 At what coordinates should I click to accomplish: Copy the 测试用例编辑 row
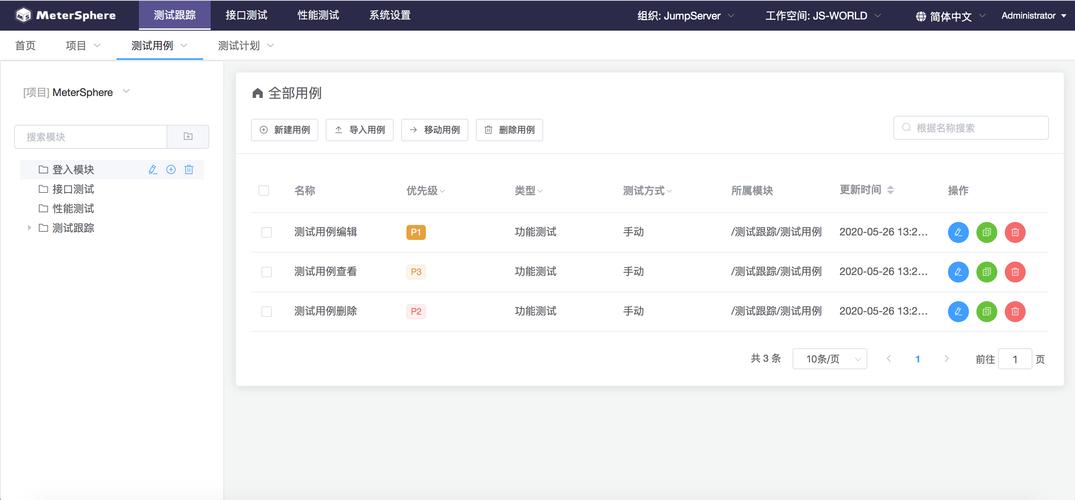tap(987, 233)
